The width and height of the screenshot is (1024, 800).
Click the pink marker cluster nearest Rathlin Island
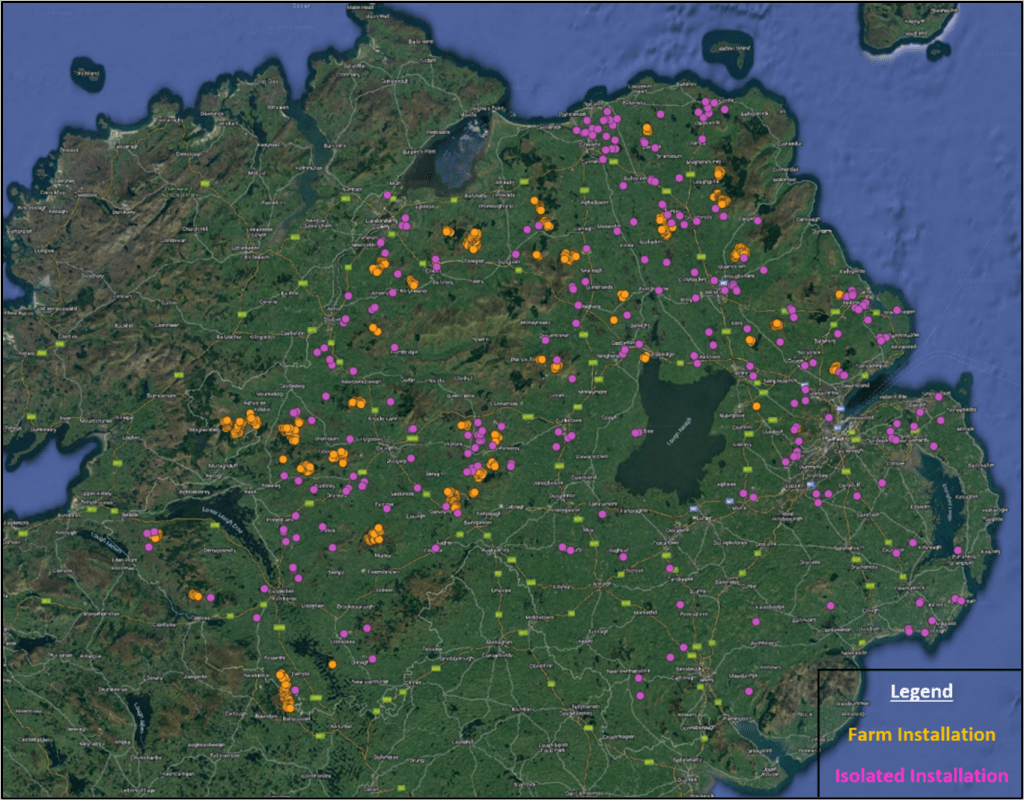[x=711, y=109]
